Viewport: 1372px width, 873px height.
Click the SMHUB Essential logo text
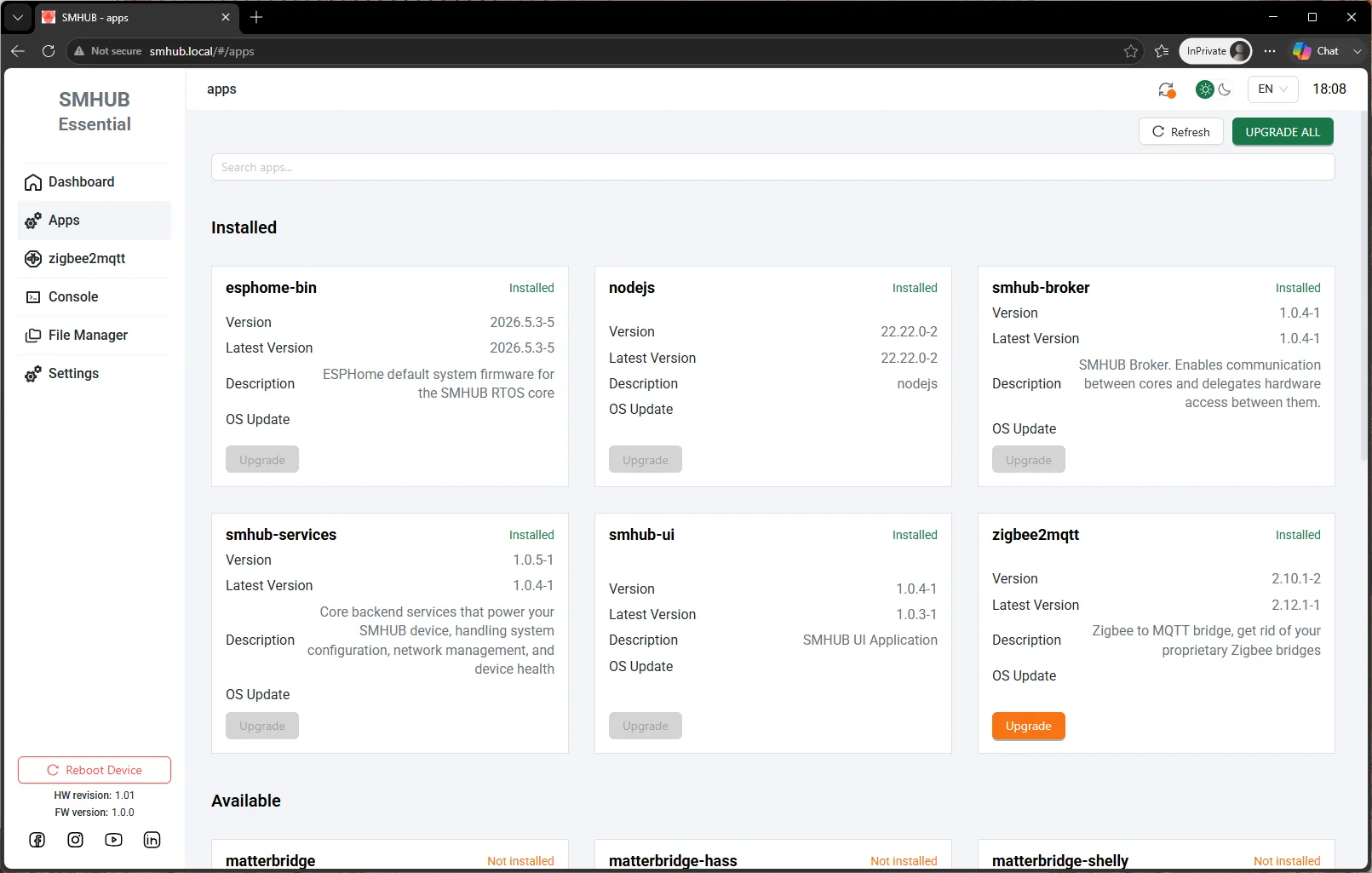(95, 112)
